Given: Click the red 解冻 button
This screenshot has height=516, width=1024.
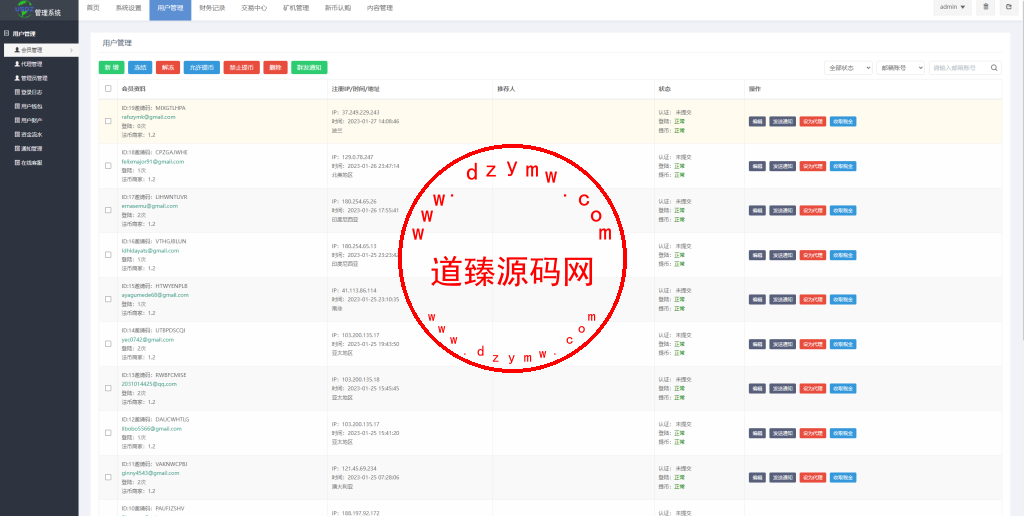Looking at the screenshot, I should point(168,67).
